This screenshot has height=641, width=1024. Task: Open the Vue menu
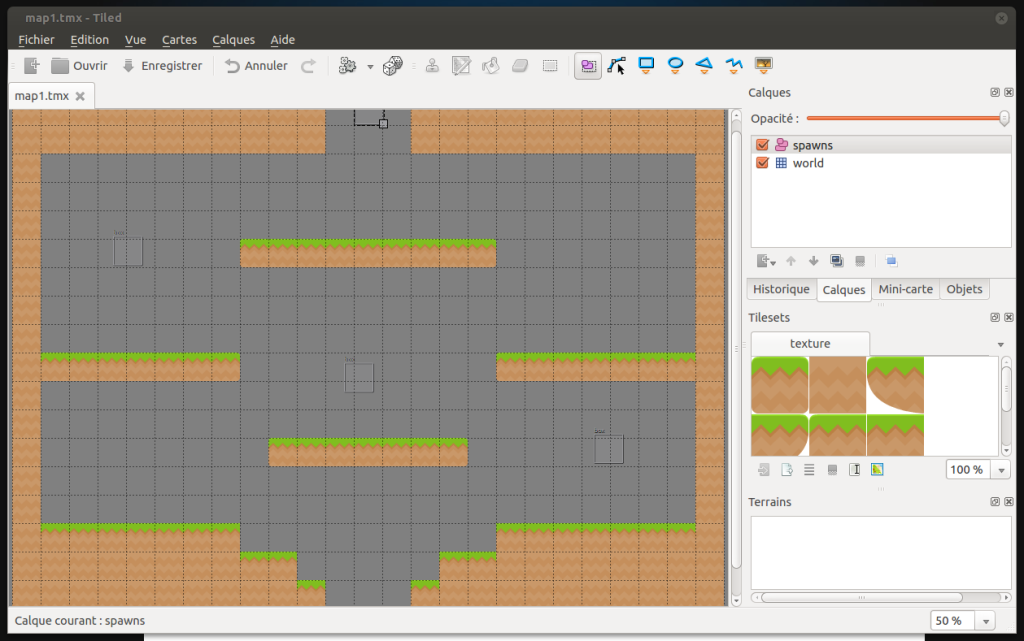pos(135,40)
